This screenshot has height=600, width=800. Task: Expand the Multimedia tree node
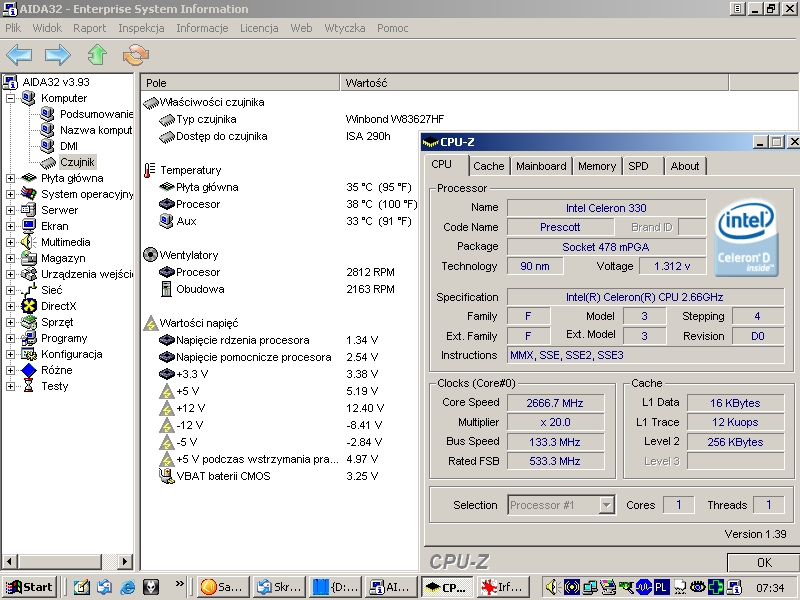[11, 242]
